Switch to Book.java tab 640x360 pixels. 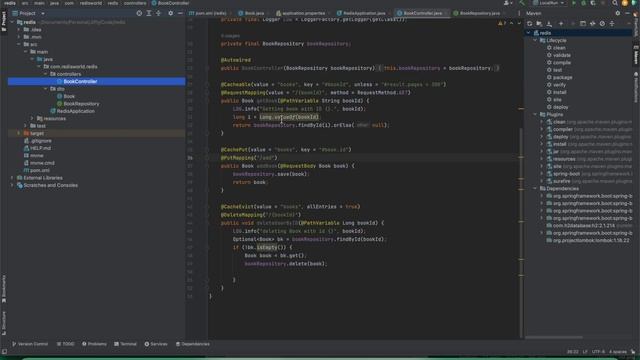point(252,13)
